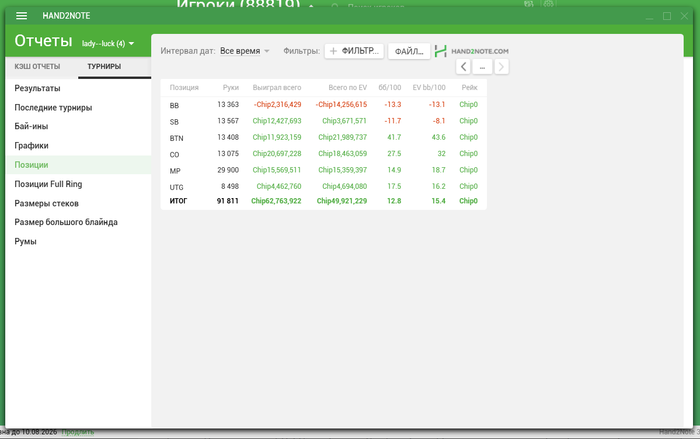Click the plus icon in the ФИЛЬТР button
This screenshot has height=439, width=700.
[333, 51]
